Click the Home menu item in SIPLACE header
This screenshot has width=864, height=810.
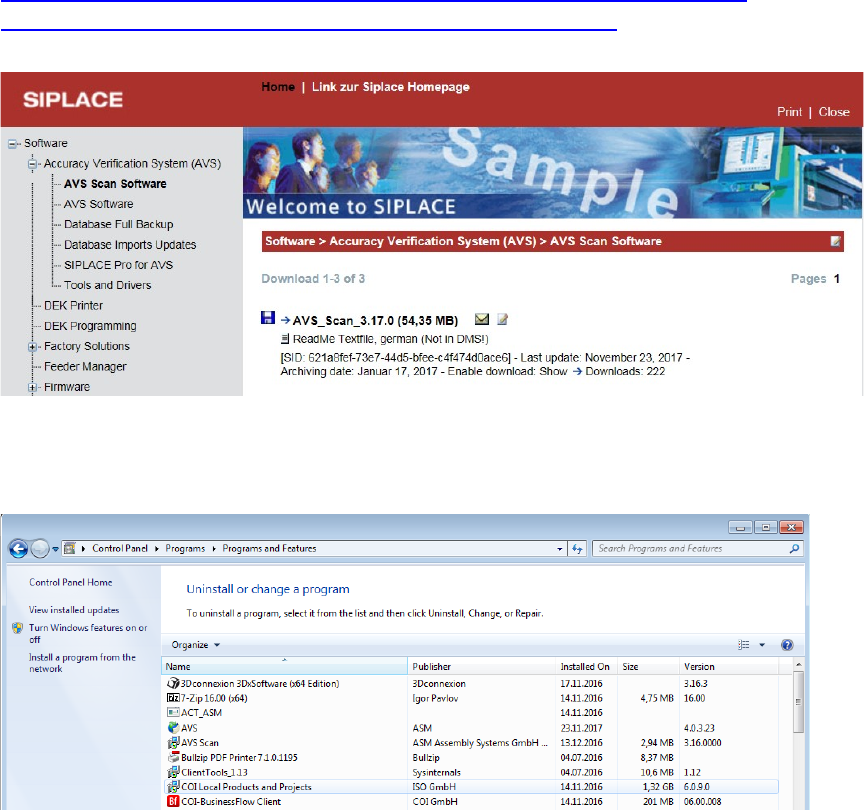click(278, 87)
